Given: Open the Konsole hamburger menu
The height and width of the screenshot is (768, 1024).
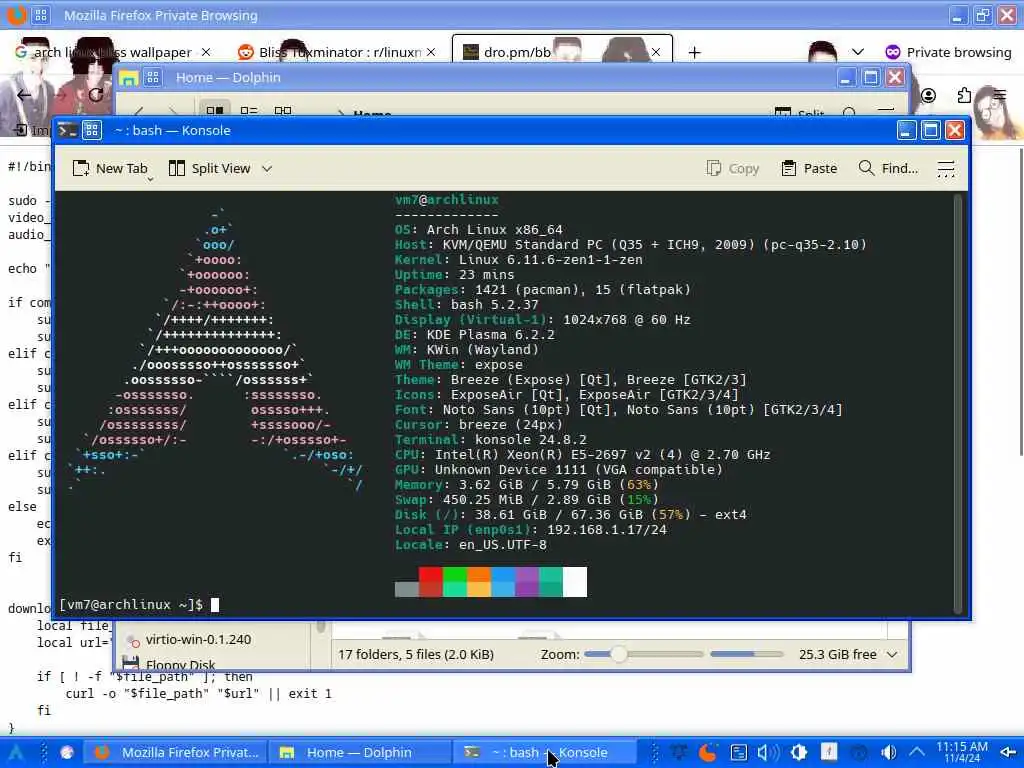Looking at the screenshot, I should 946,168.
